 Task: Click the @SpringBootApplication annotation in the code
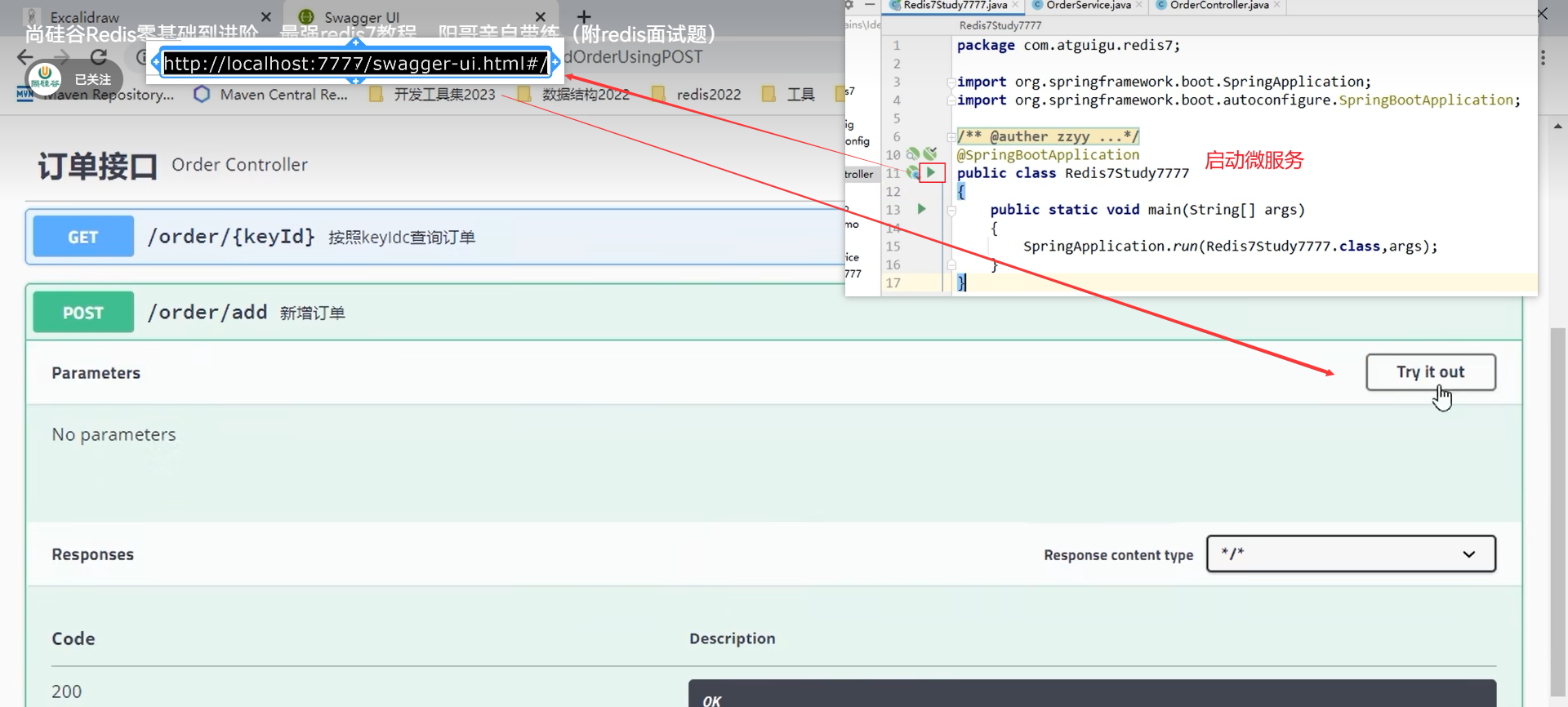coord(1048,154)
